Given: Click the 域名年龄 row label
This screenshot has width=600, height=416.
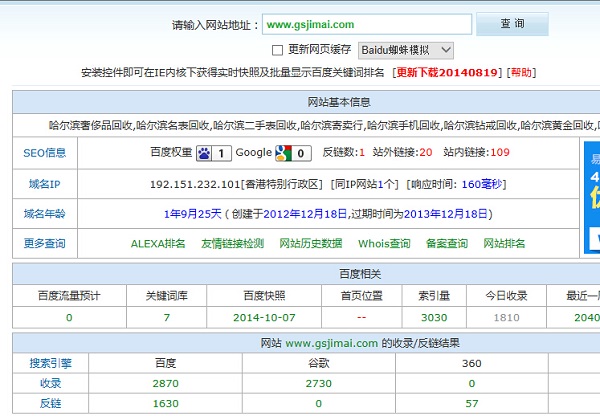Looking at the screenshot, I should click(x=45, y=214).
